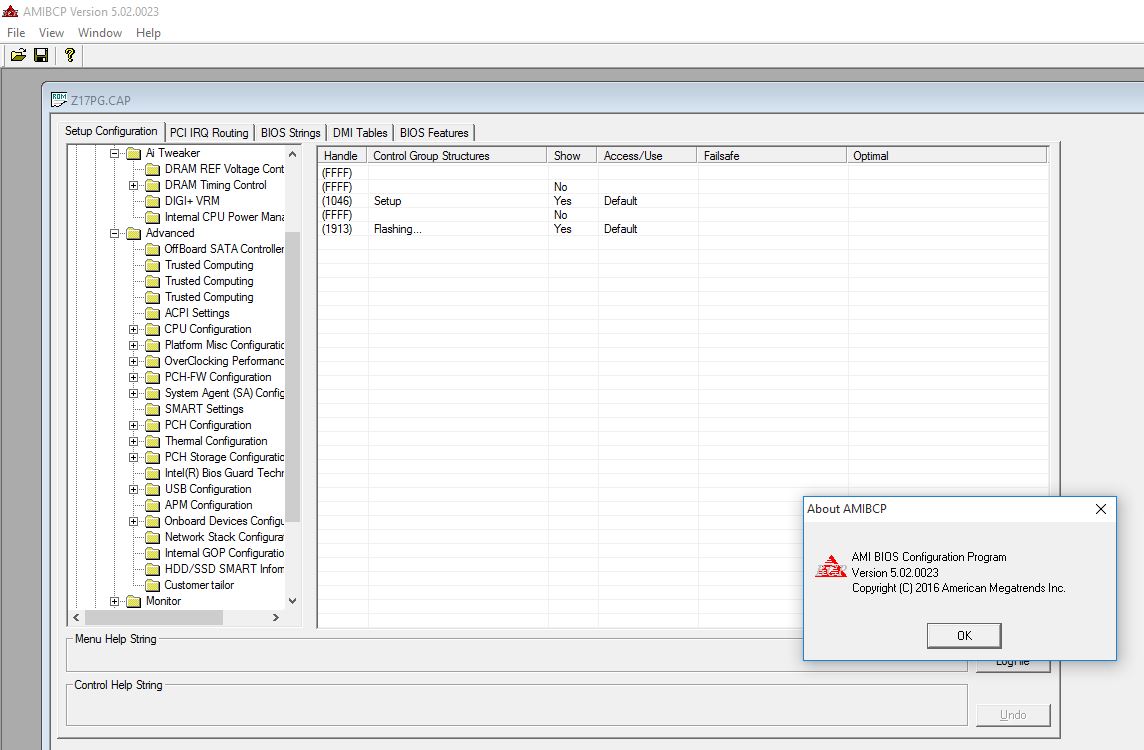This screenshot has width=1144, height=750.
Task: Select OffBoard SATA Controller tree item
Action: [224, 250]
